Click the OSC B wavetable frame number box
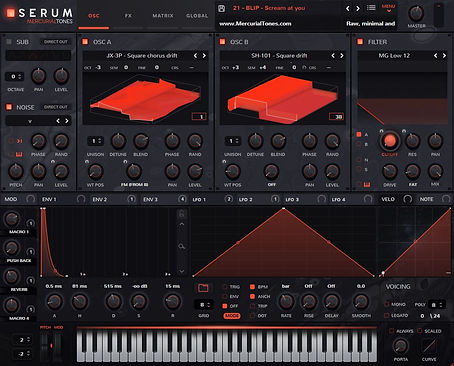This screenshot has width=454, height=366. [336, 117]
